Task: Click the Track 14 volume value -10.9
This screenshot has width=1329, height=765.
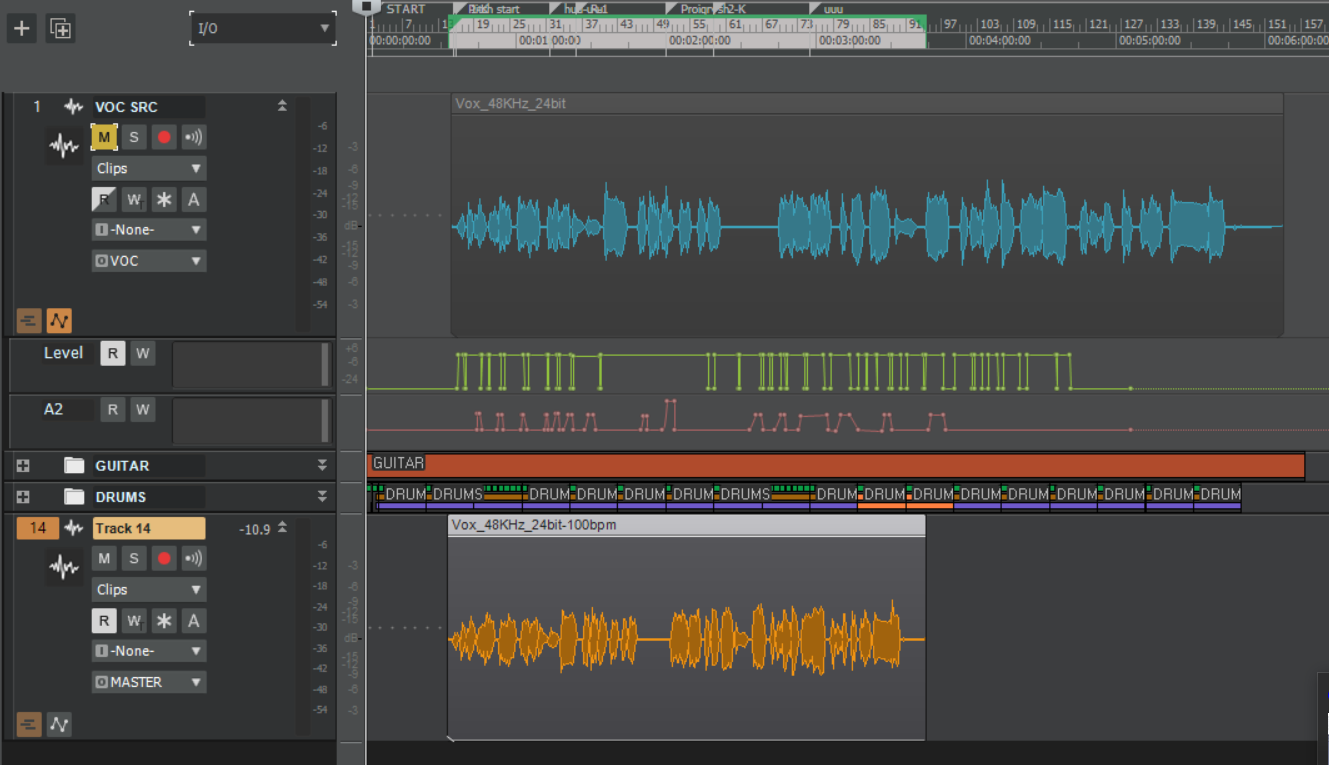Action: point(255,529)
